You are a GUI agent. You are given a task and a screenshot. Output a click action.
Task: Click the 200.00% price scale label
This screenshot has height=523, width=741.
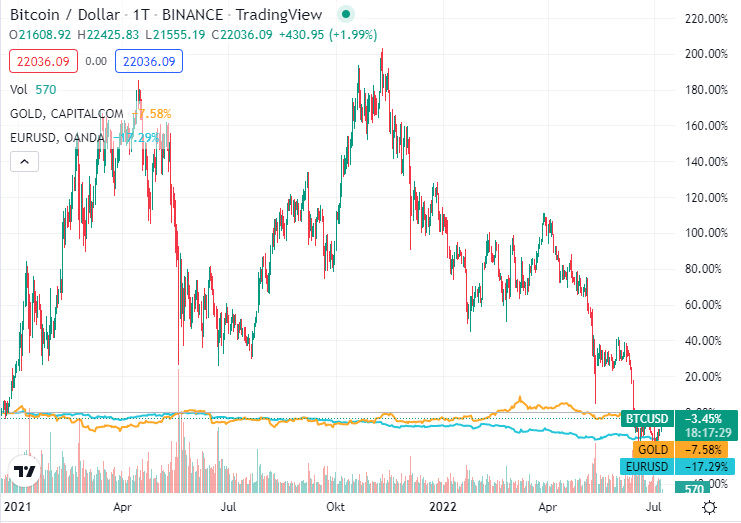click(x=706, y=54)
